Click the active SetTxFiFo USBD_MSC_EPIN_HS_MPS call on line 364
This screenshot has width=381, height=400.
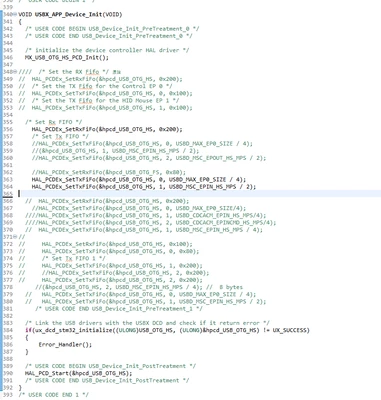point(144,187)
